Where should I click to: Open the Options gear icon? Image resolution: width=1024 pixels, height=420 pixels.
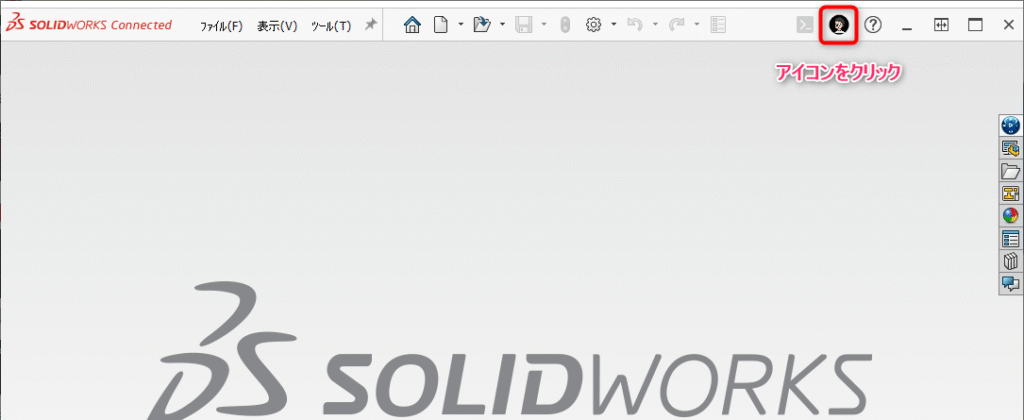[x=592, y=26]
